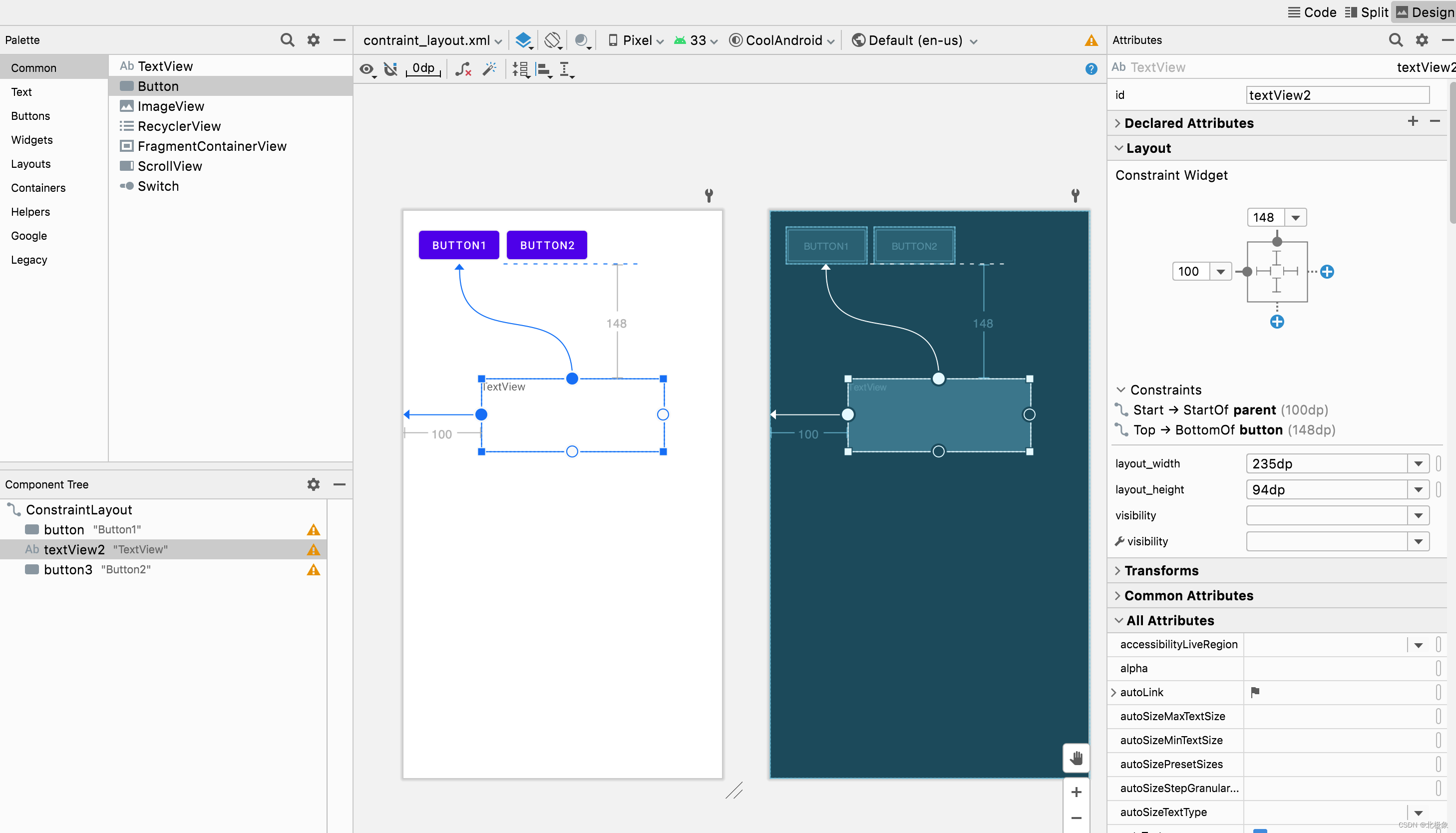
Task: Switch to Split view
Action: tap(1367, 12)
